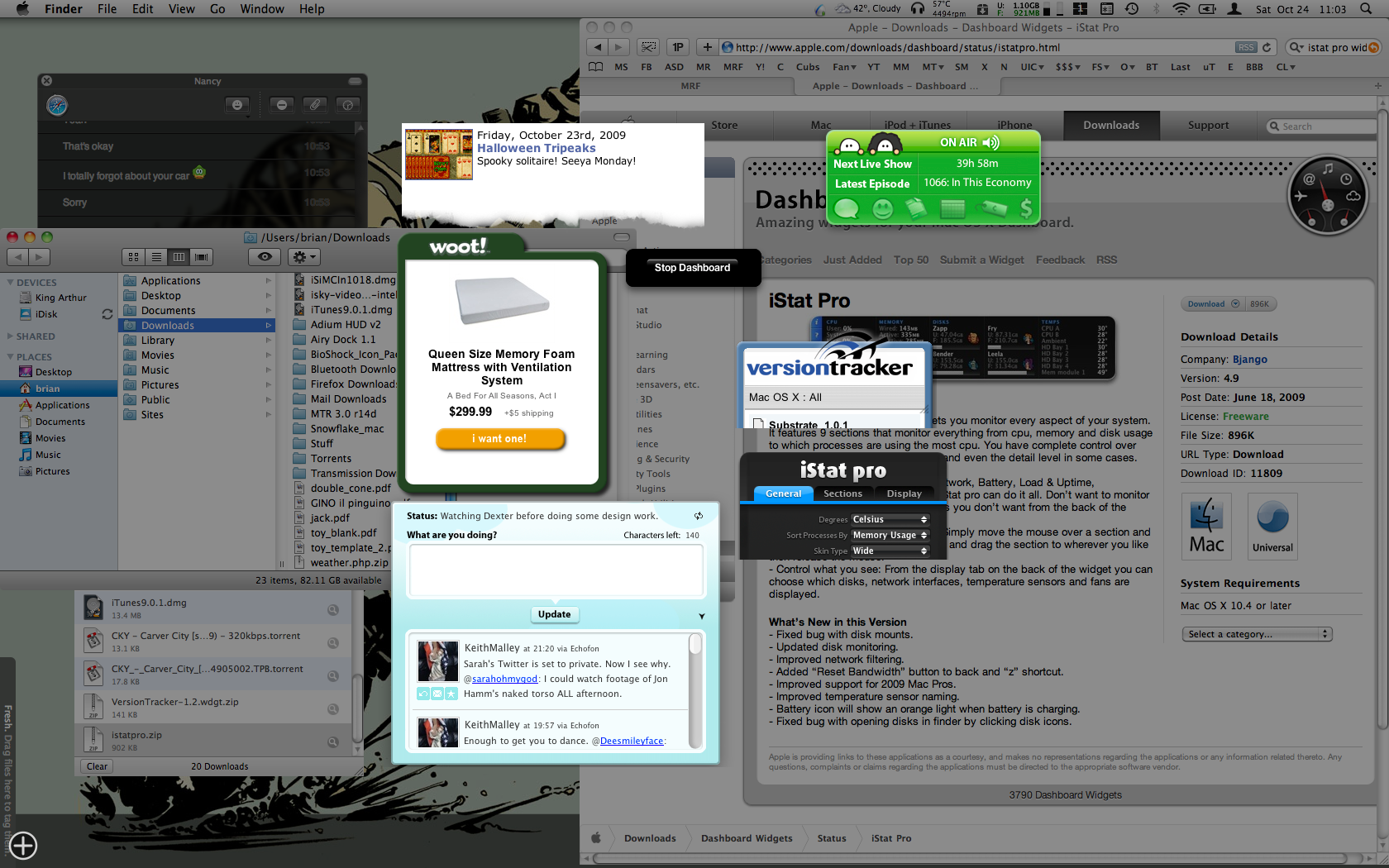Click the refresh icon beside Twitter widget status
This screenshot has width=1389, height=868.
pyautogui.click(x=699, y=516)
